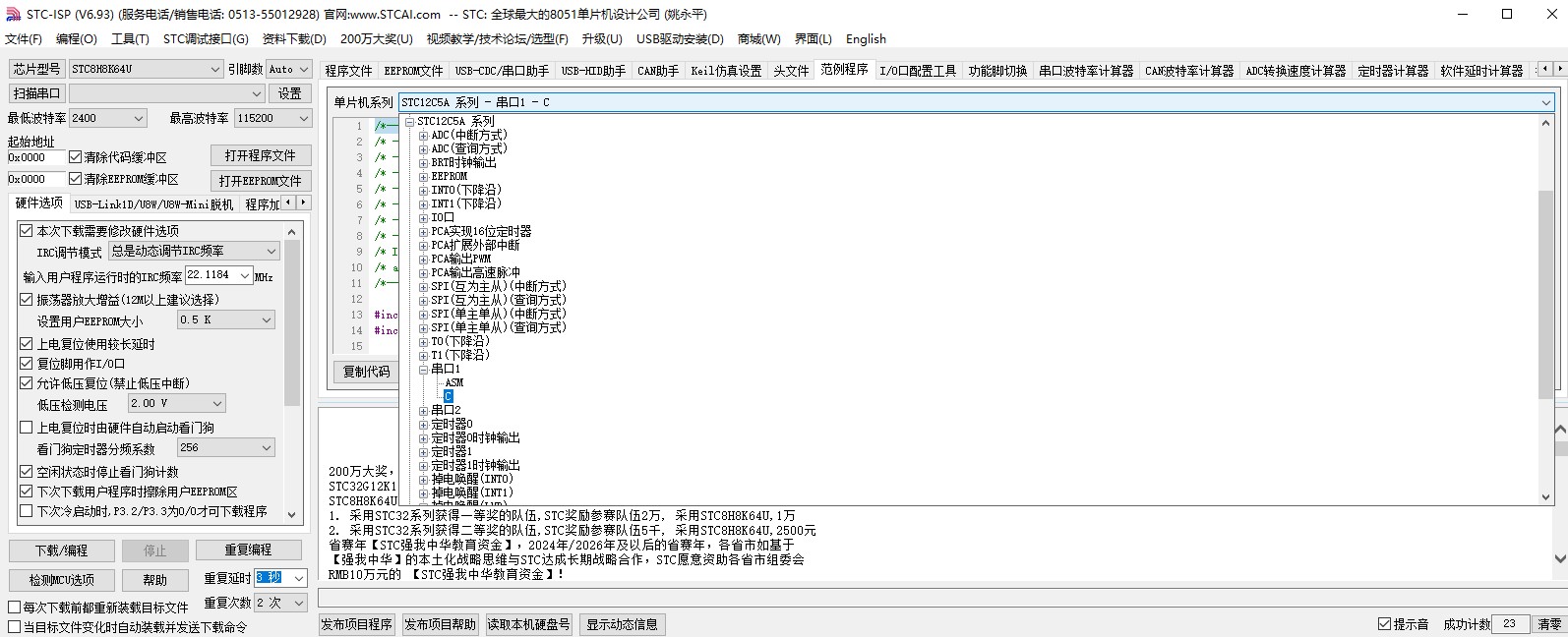Select the C item under 串口1

(448, 397)
